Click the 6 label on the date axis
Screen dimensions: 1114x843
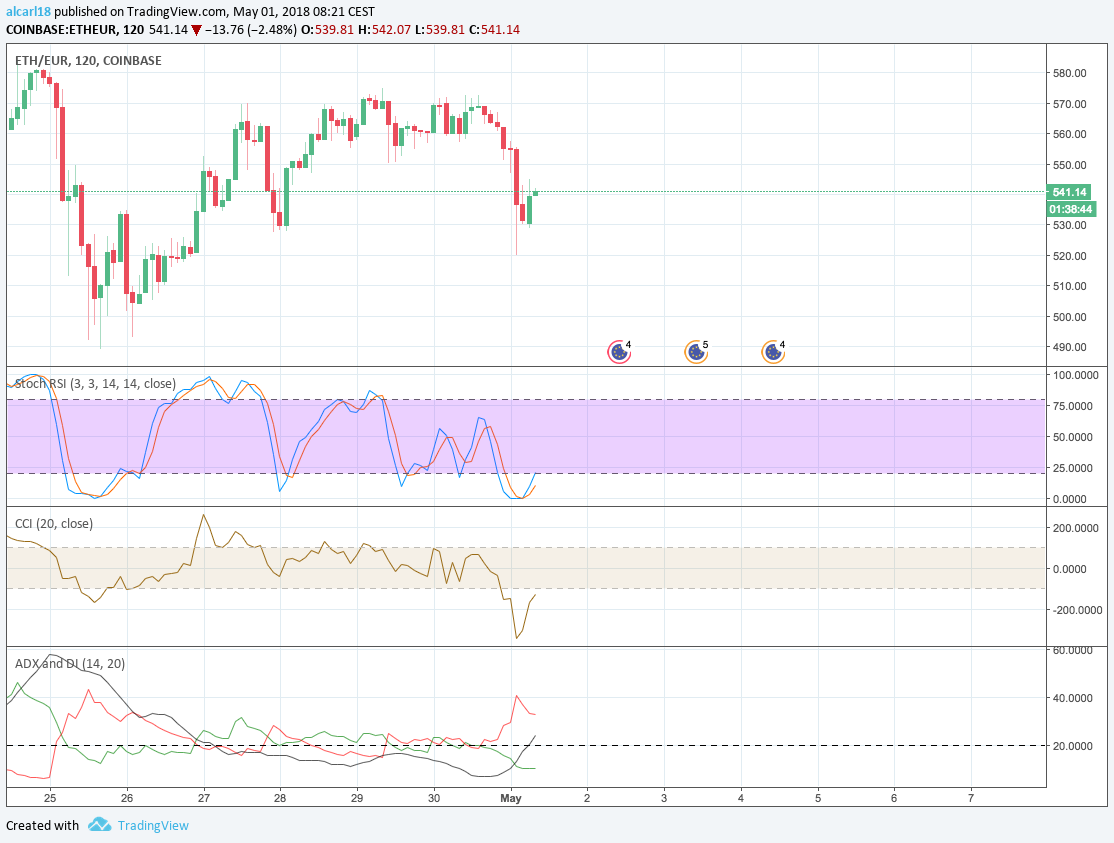(x=894, y=798)
